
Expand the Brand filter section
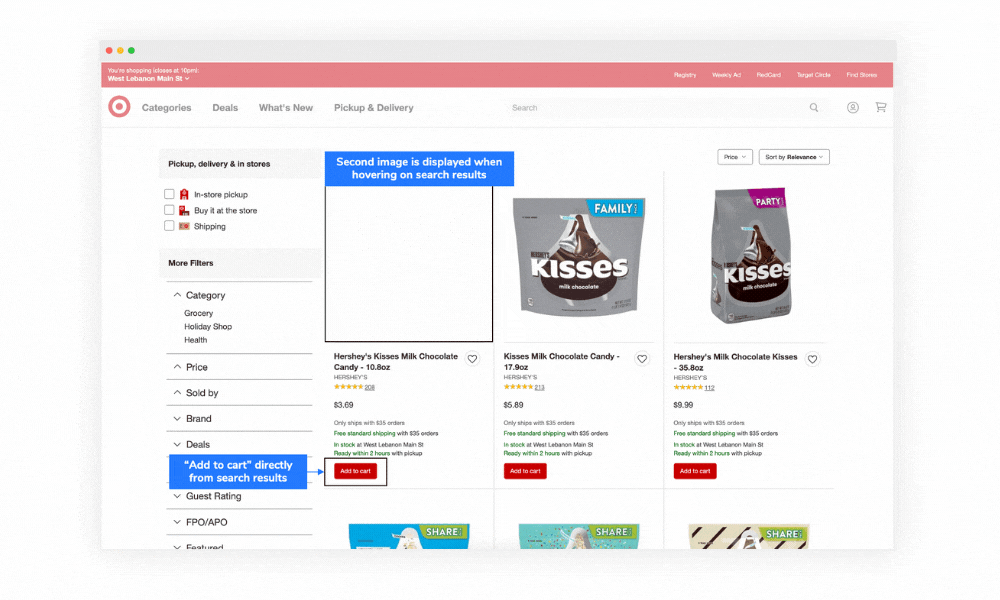coord(177,419)
